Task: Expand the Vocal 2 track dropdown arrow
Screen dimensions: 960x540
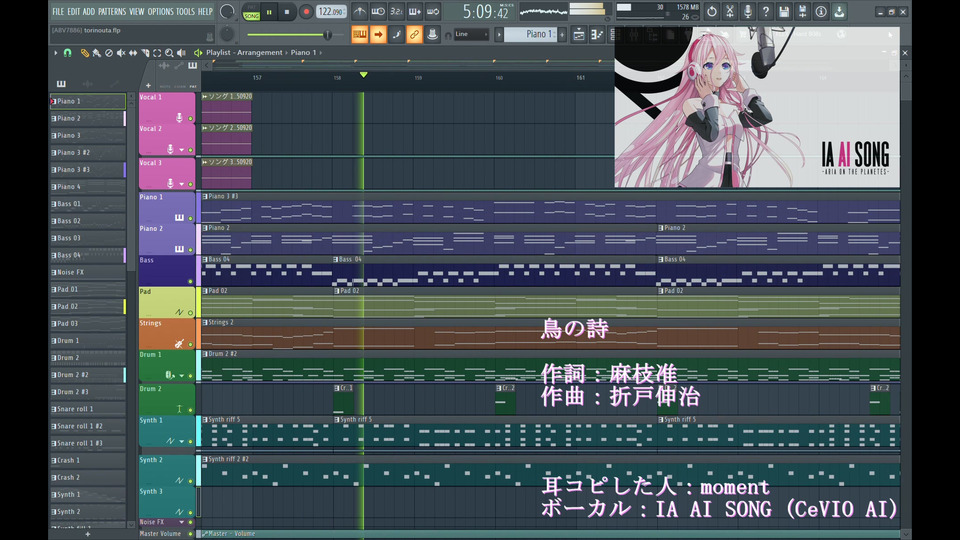Action: point(181,150)
